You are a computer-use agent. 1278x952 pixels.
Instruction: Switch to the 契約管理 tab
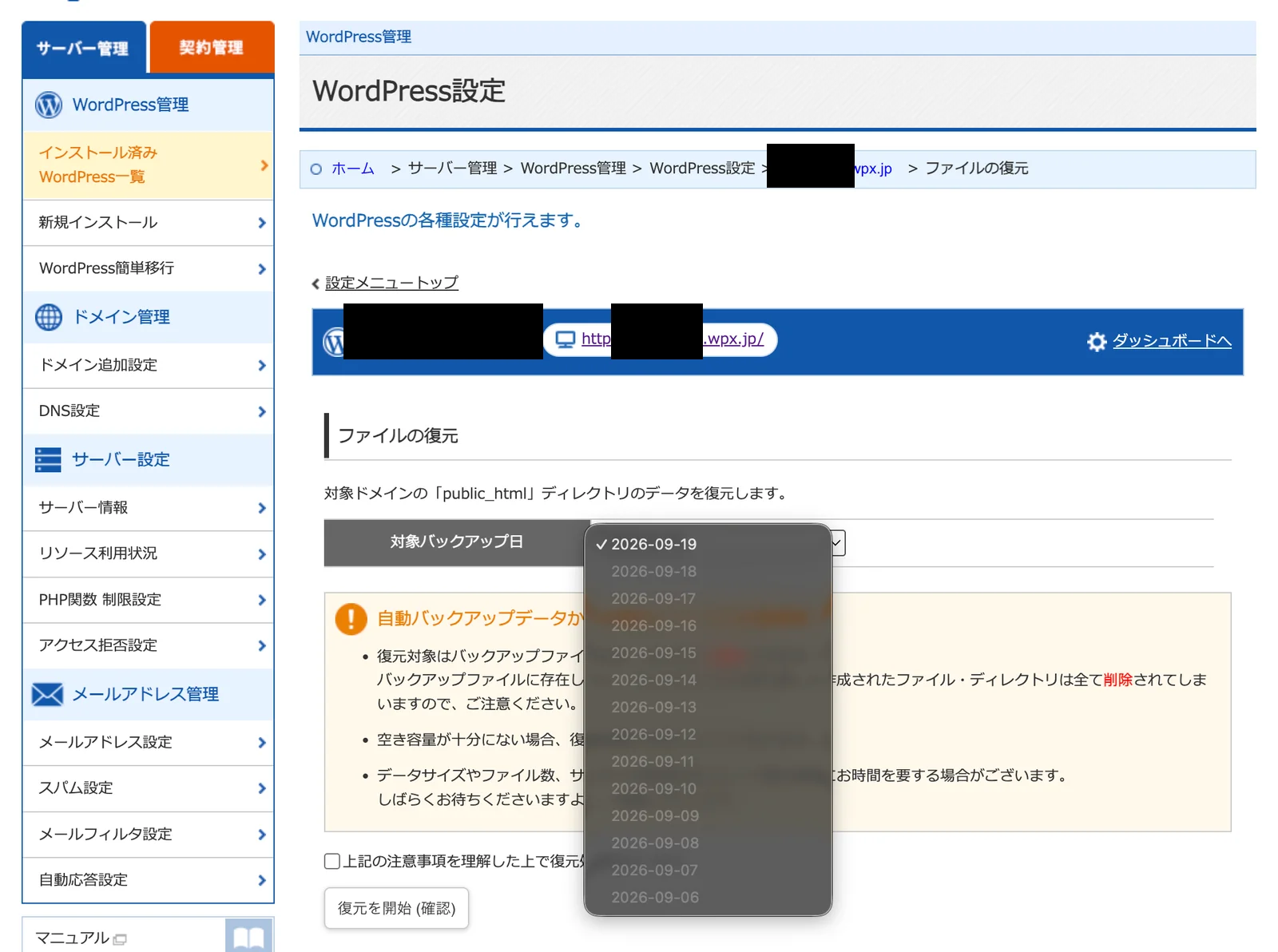click(x=212, y=47)
